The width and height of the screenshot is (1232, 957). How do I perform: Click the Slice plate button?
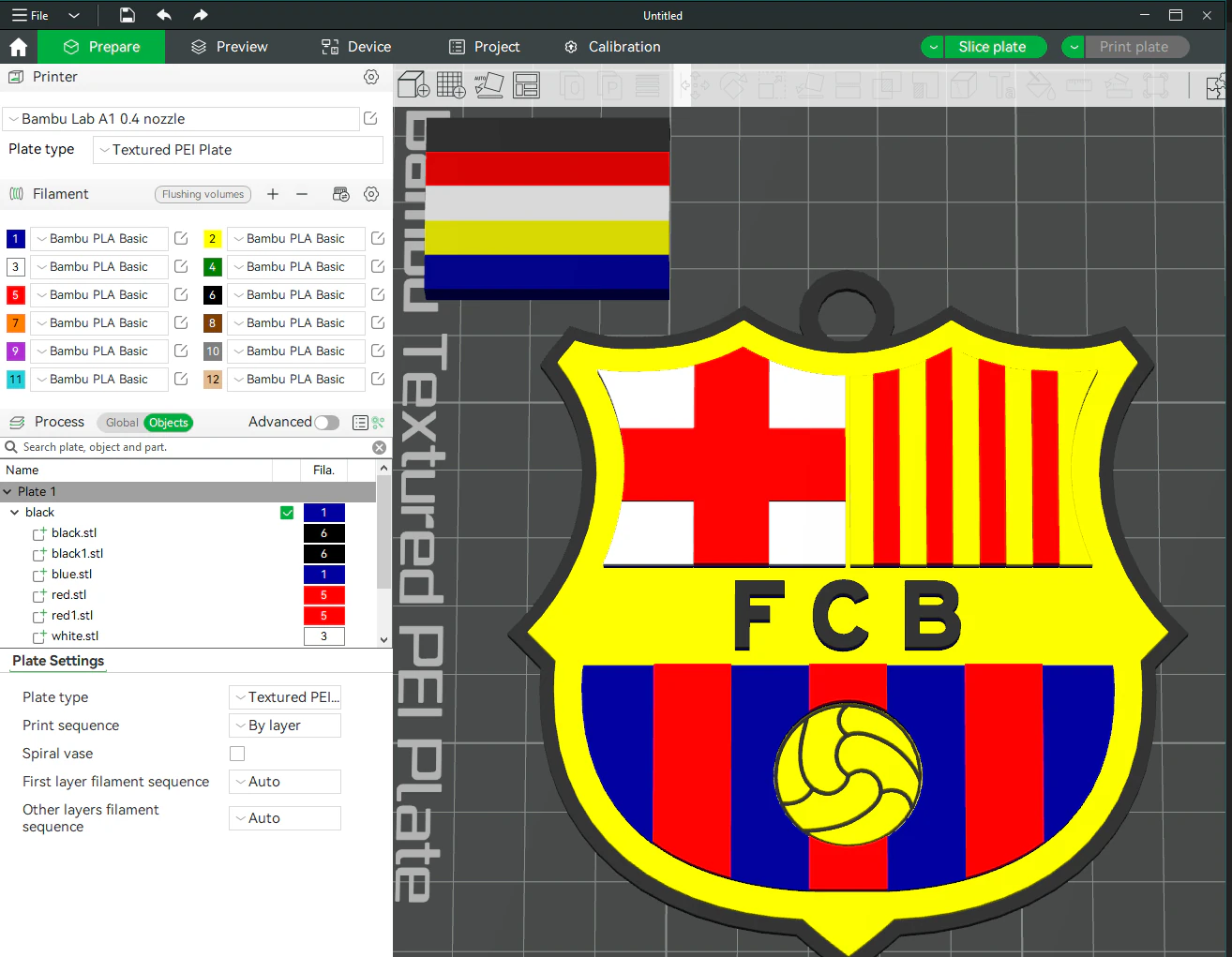(994, 47)
